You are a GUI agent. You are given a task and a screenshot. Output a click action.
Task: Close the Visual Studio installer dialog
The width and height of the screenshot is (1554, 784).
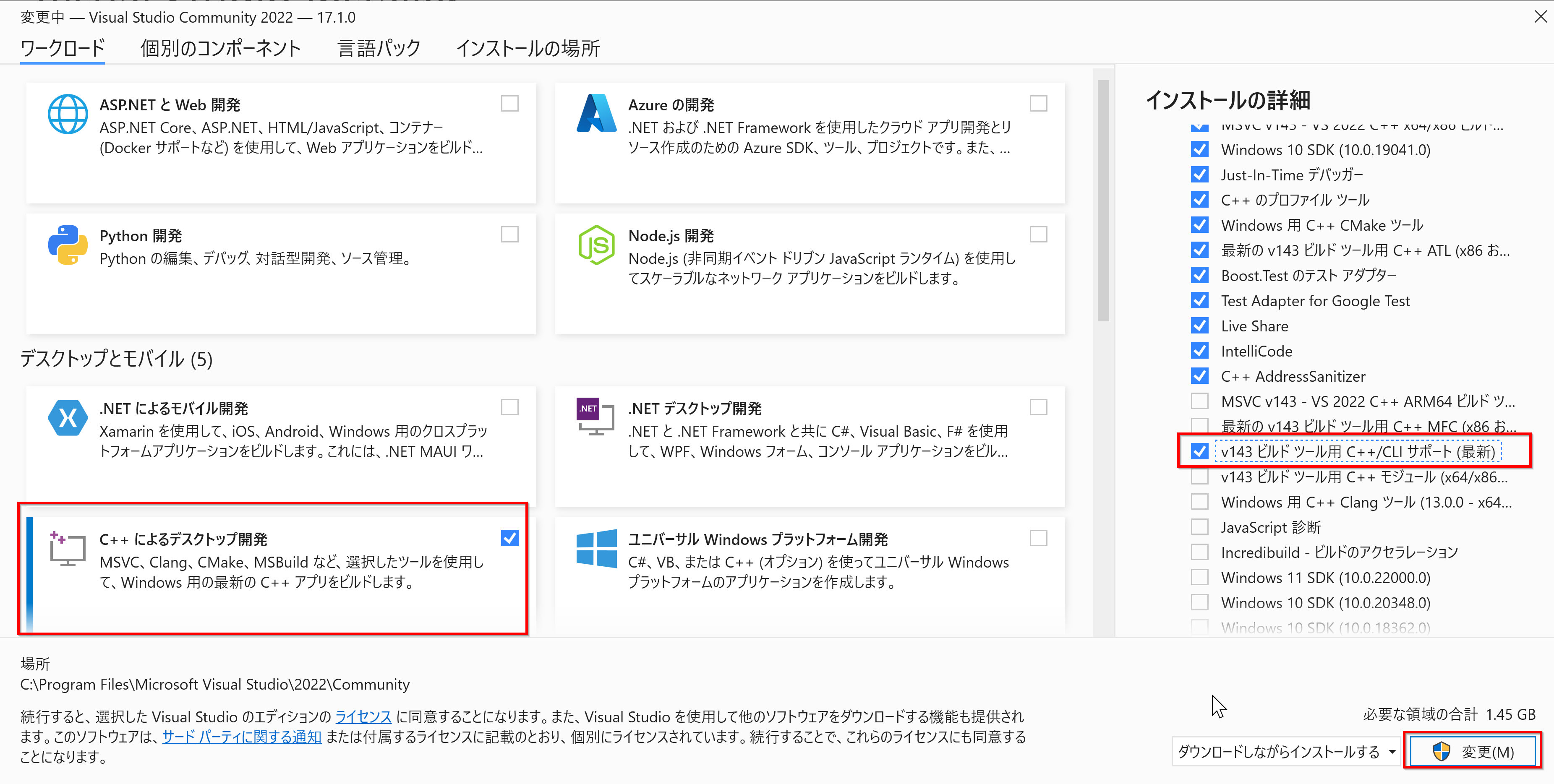click(x=1540, y=17)
